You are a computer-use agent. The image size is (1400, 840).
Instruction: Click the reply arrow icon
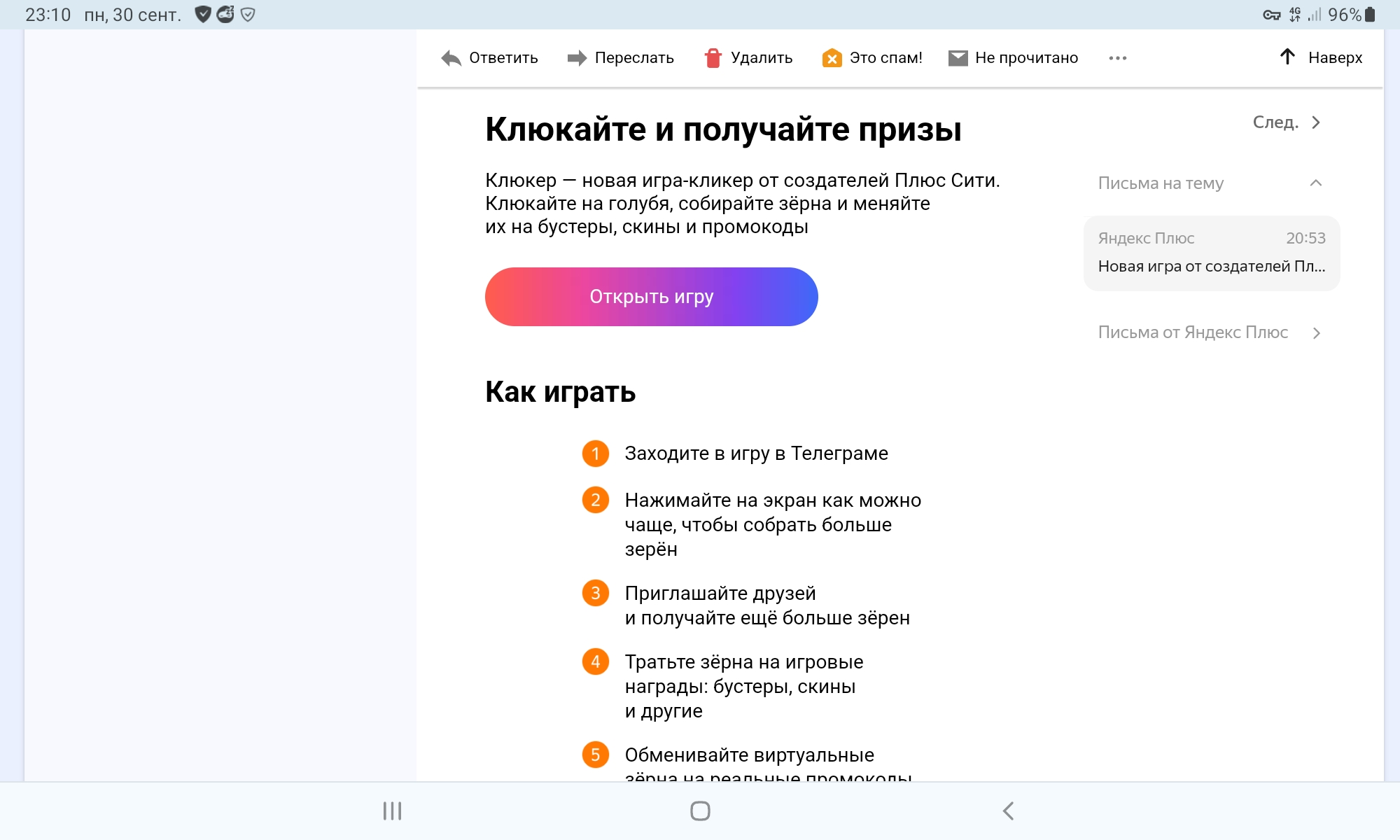click(451, 58)
